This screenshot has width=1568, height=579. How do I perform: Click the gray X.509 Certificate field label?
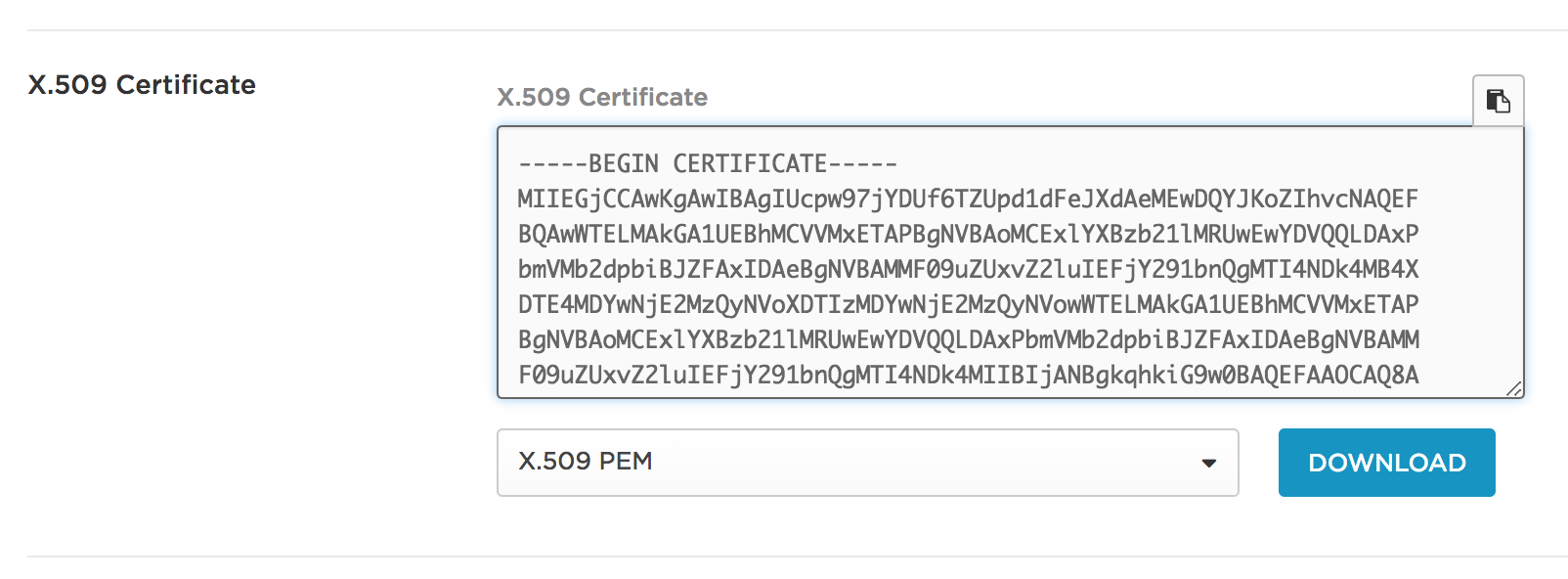click(x=602, y=97)
